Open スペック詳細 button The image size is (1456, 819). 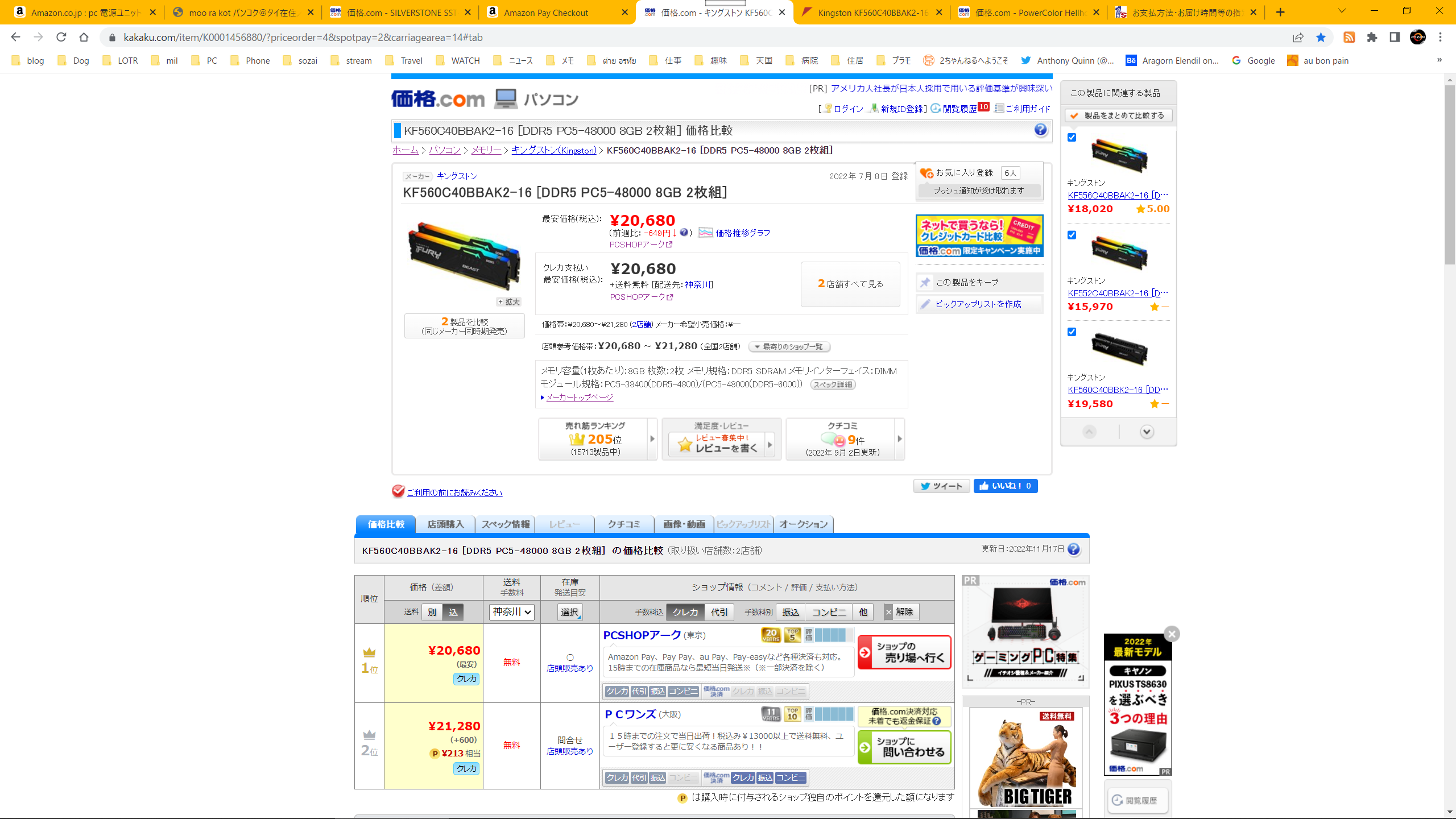833,384
